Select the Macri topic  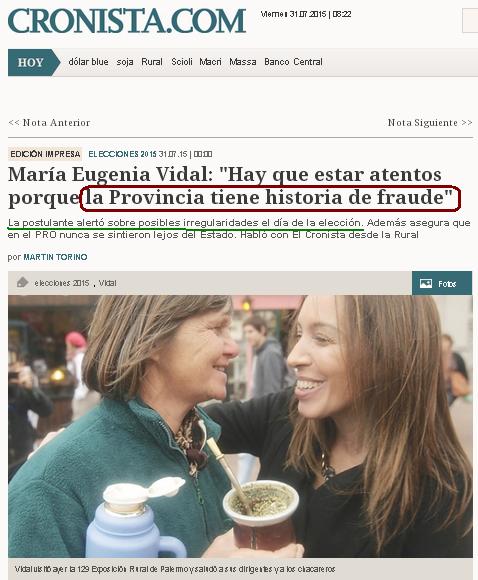pos(210,62)
